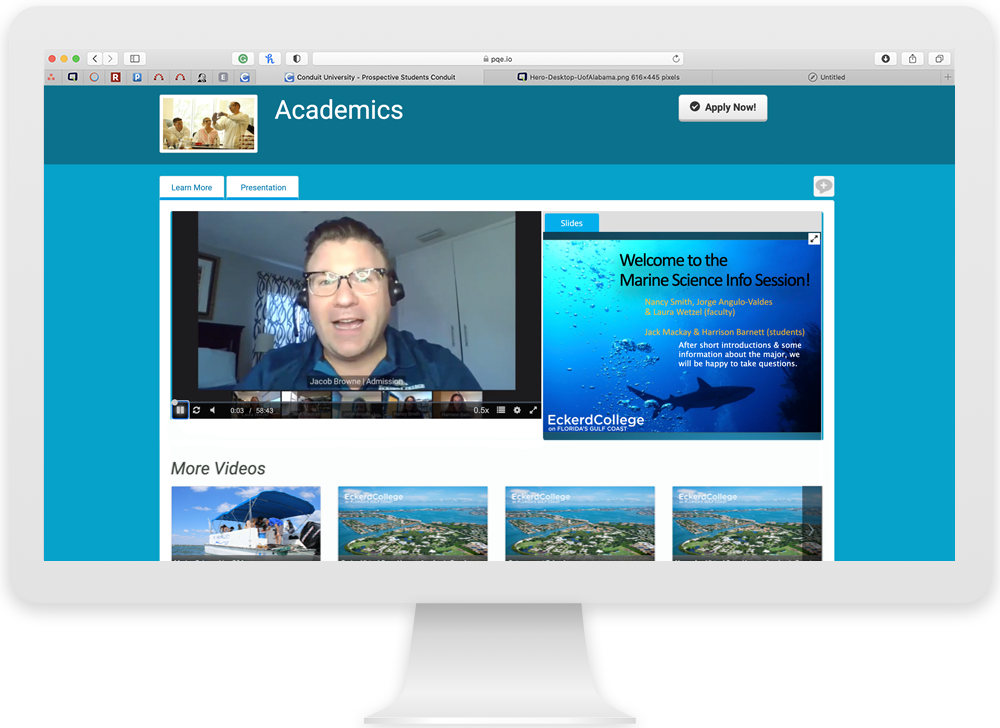Click the Academics lab photo thumbnail
Image resolution: width=1000 pixels, height=728 pixels.
pyautogui.click(x=209, y=124)
